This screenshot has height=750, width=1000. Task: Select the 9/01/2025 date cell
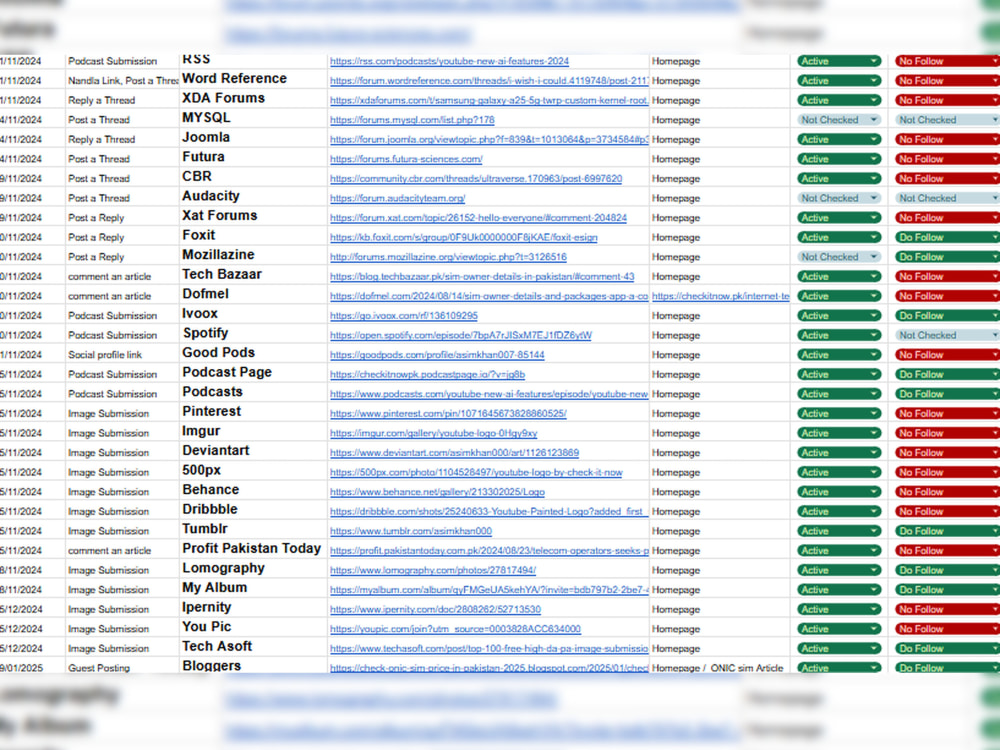tap(31, 668)
